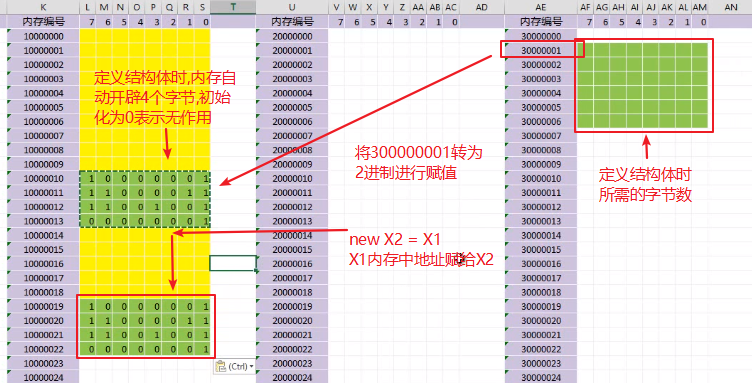Click the 内存编号 cell in column U
The height and width of the screenshot is (383, 752).
pos(292,22)
